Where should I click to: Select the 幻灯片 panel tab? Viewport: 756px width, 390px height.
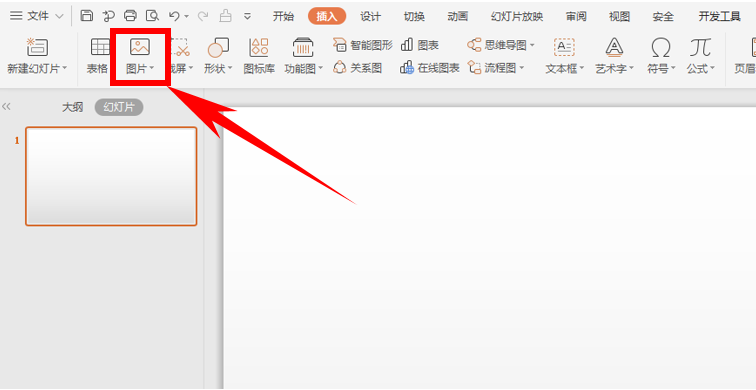tap(119, 107)
